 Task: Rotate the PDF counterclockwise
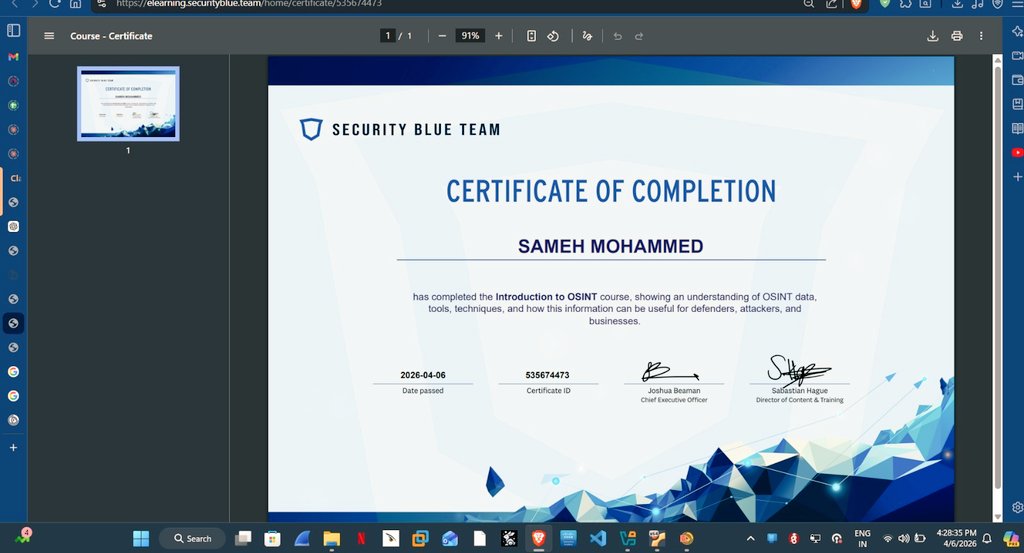(553, 36)
